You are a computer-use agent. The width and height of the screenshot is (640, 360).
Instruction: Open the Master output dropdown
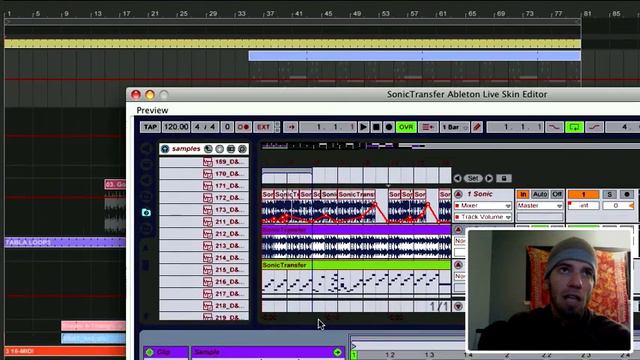[x=540, y=206]
